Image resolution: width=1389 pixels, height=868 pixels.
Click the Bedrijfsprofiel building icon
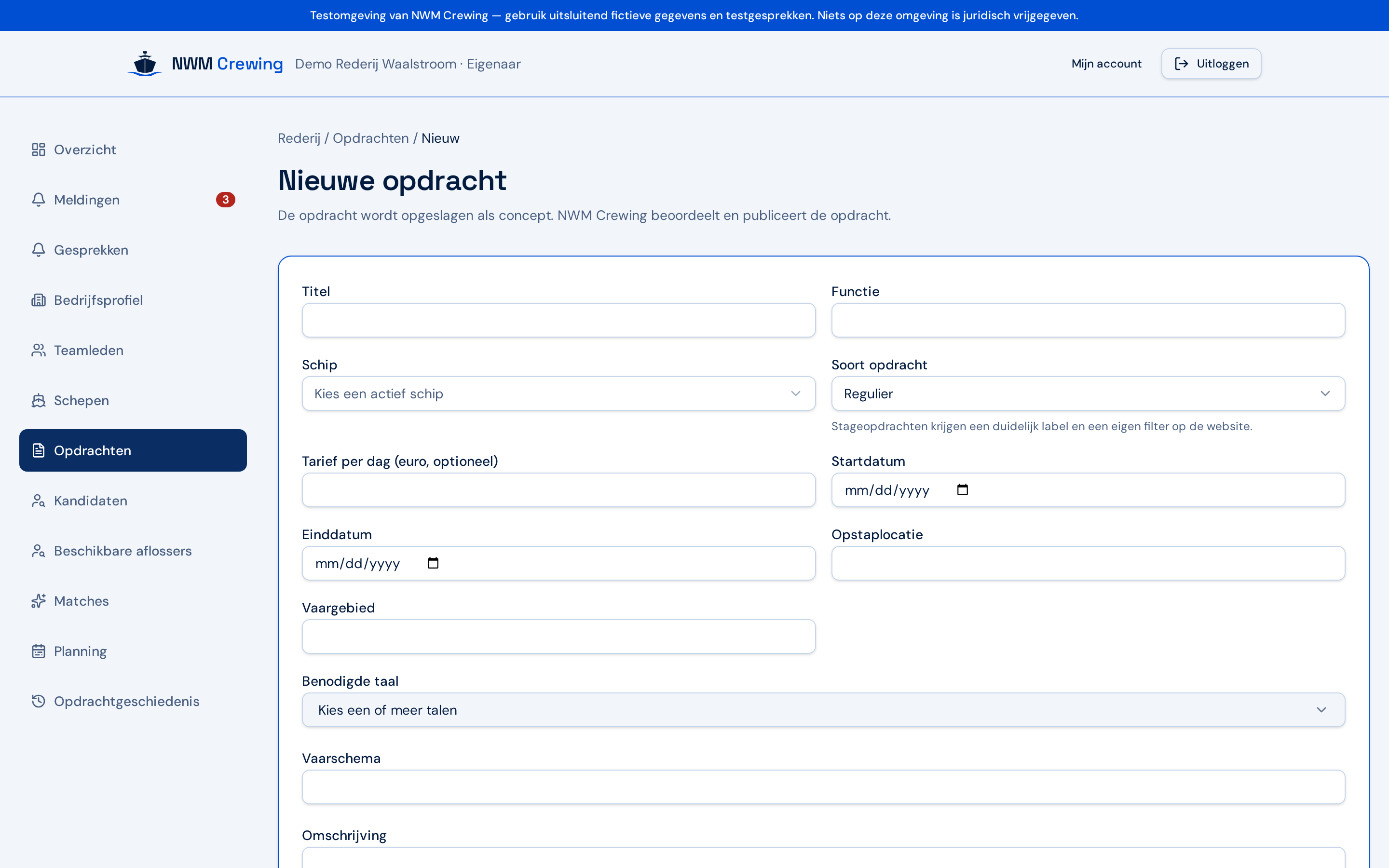pos(39,300)
